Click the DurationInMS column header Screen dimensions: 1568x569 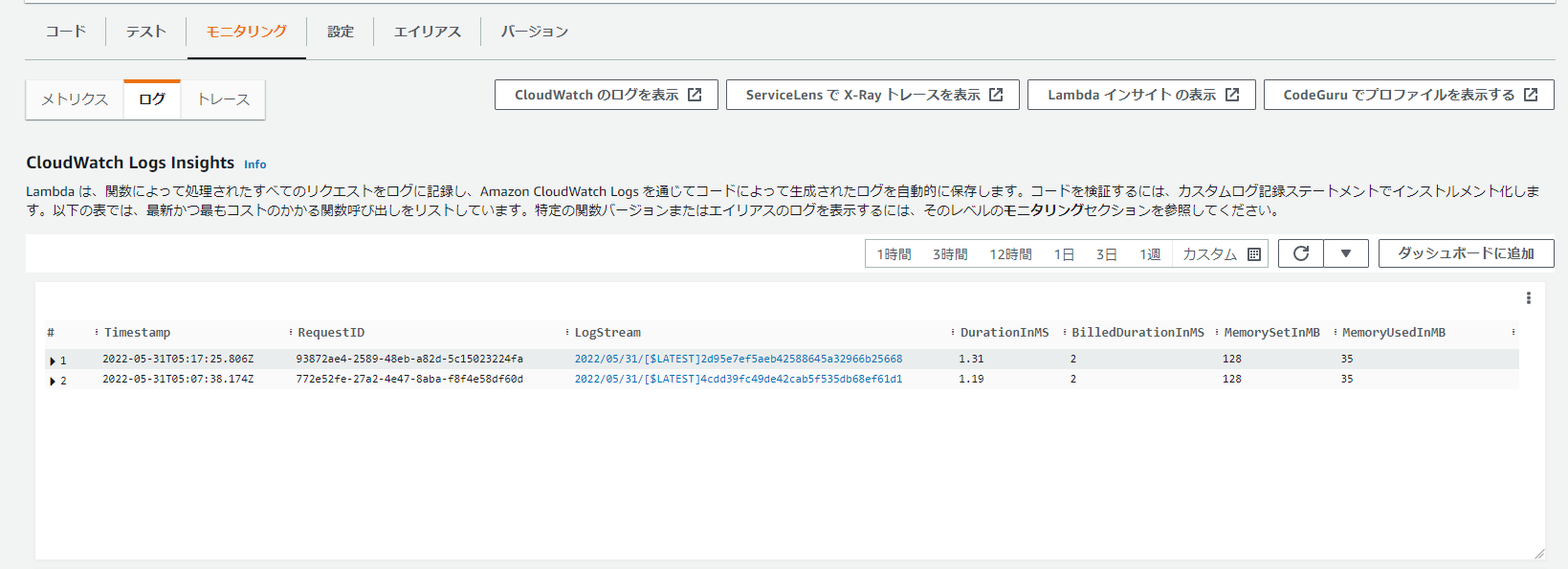tap(1005, 333)
